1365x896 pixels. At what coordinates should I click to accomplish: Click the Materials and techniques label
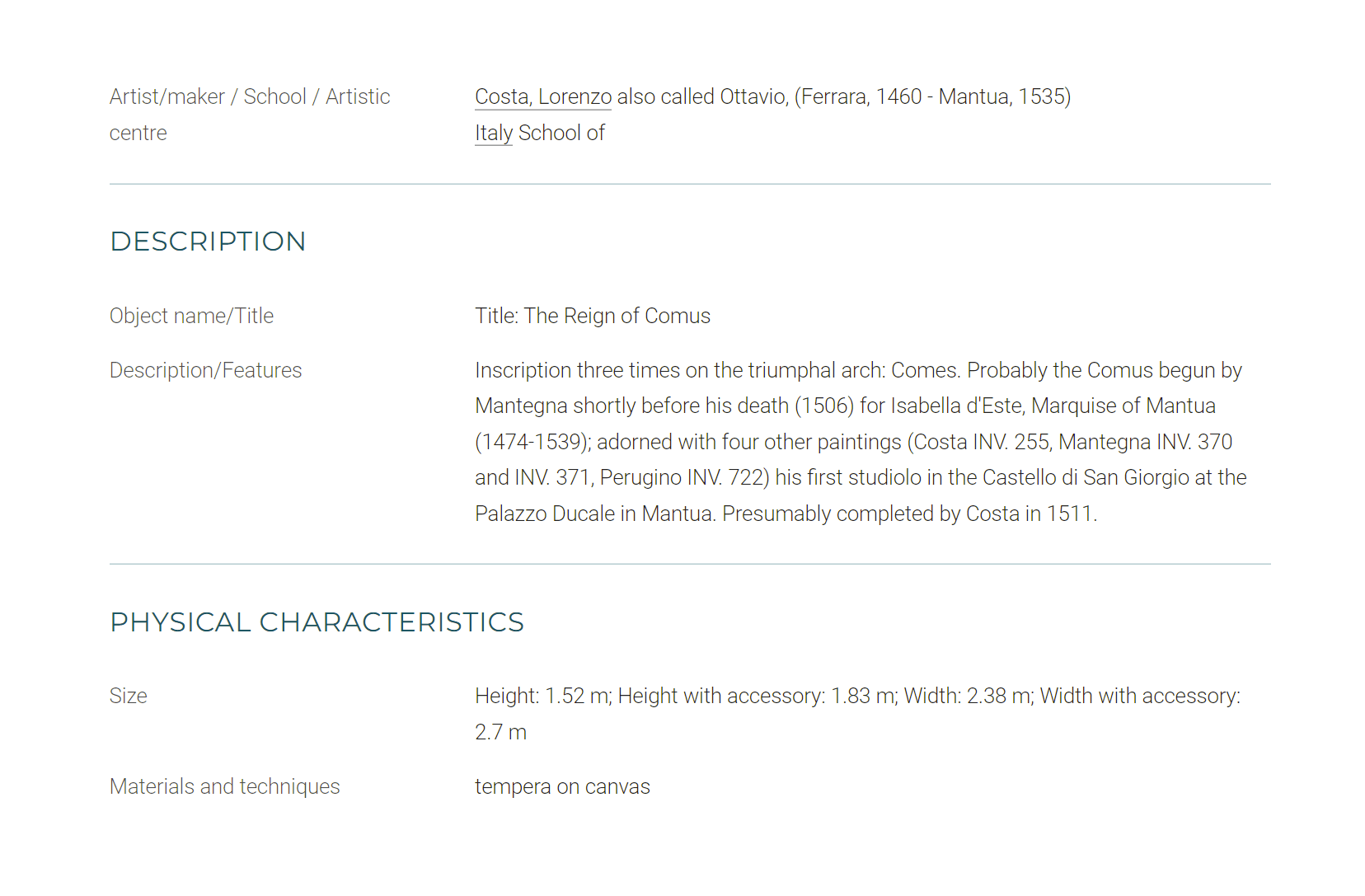point(224,787)
